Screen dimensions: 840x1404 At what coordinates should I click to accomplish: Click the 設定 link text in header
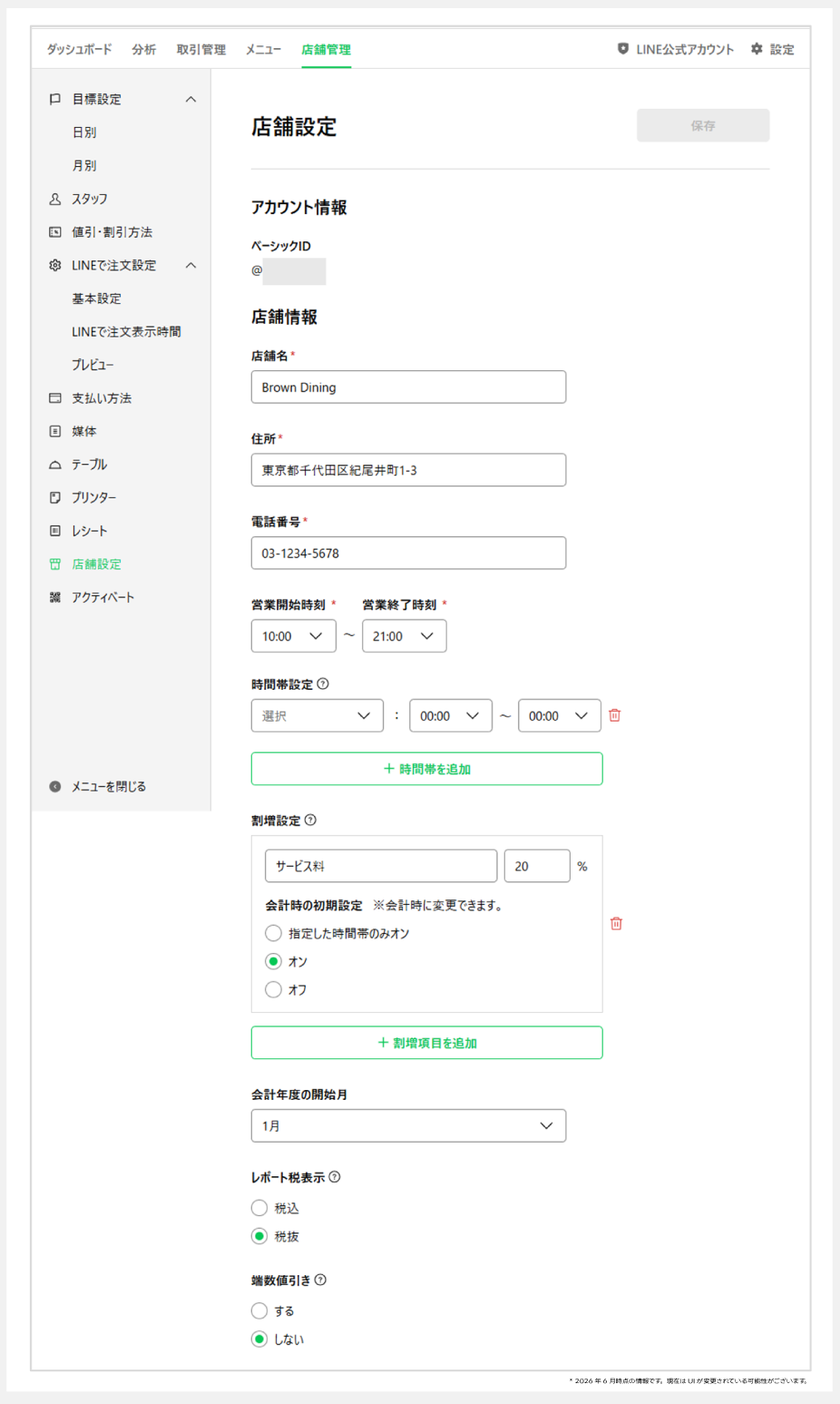point(782,49)
